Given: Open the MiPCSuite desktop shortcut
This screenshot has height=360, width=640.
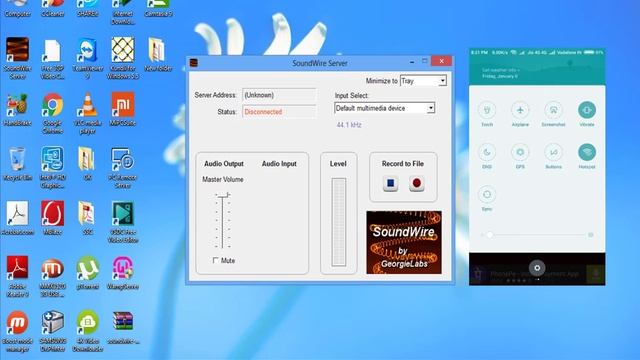Looking at the screenshot, I should [122, 109].
